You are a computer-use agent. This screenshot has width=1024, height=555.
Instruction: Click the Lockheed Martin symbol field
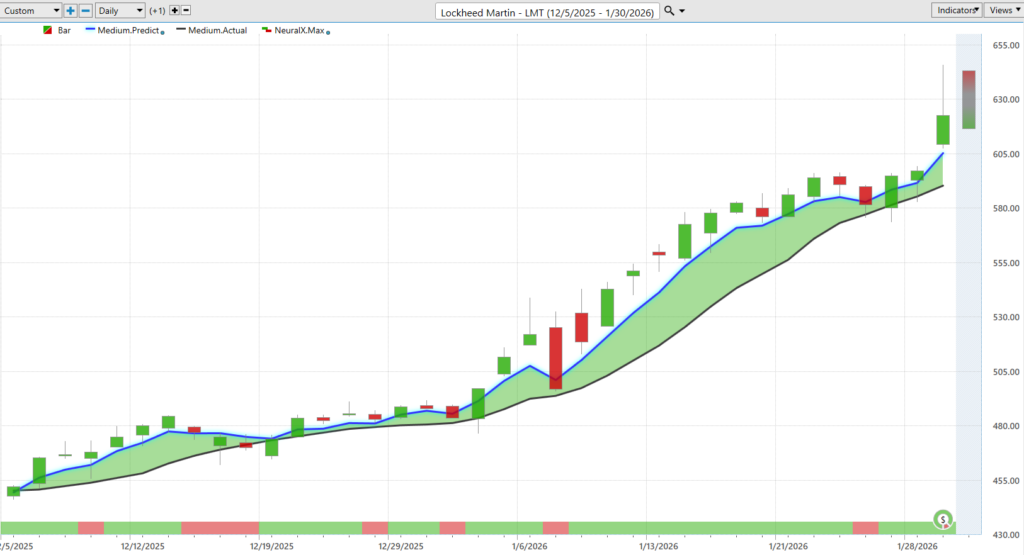(x=547, y=11)
